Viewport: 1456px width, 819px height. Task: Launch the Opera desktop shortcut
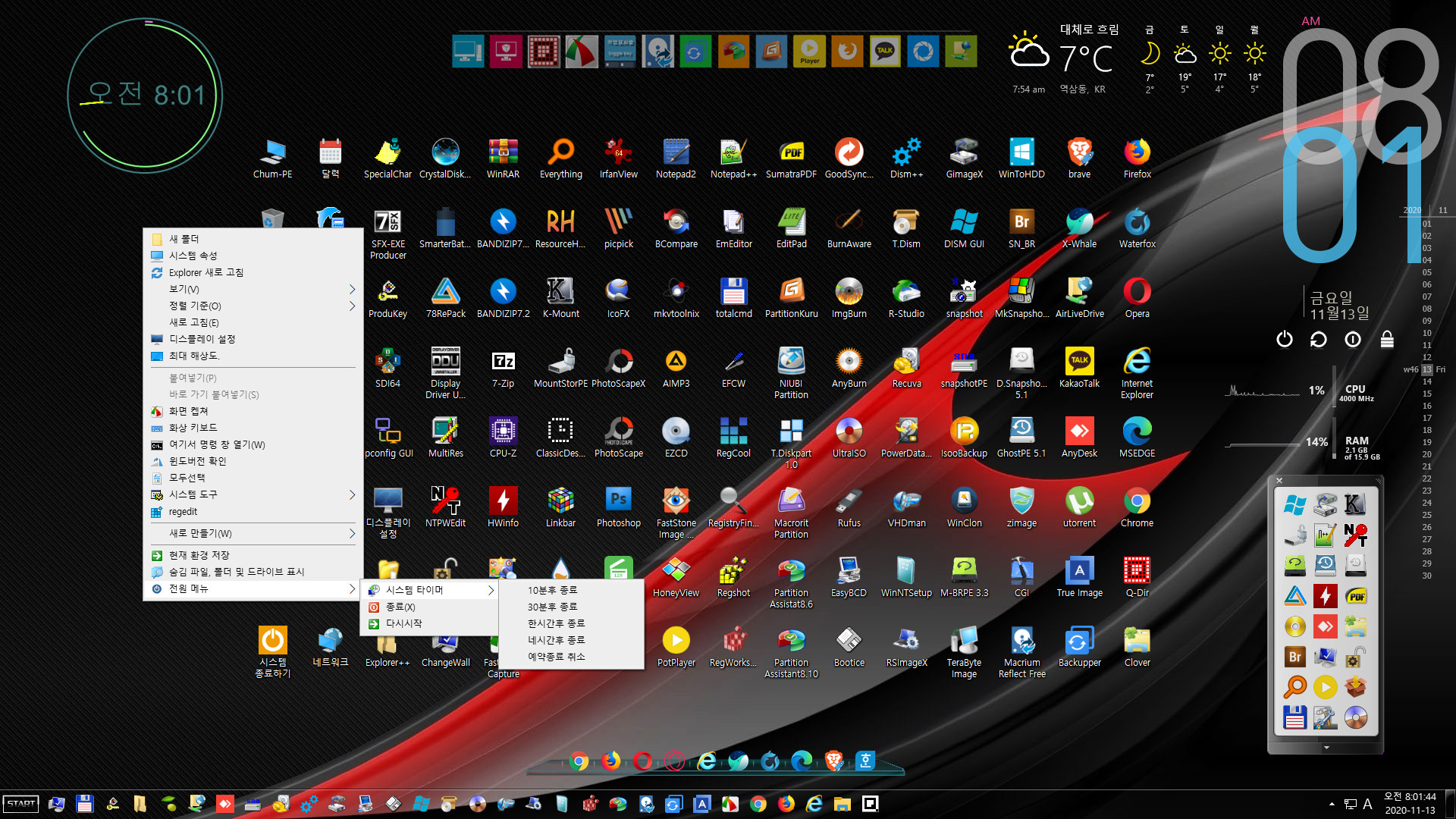[1137, 298]
